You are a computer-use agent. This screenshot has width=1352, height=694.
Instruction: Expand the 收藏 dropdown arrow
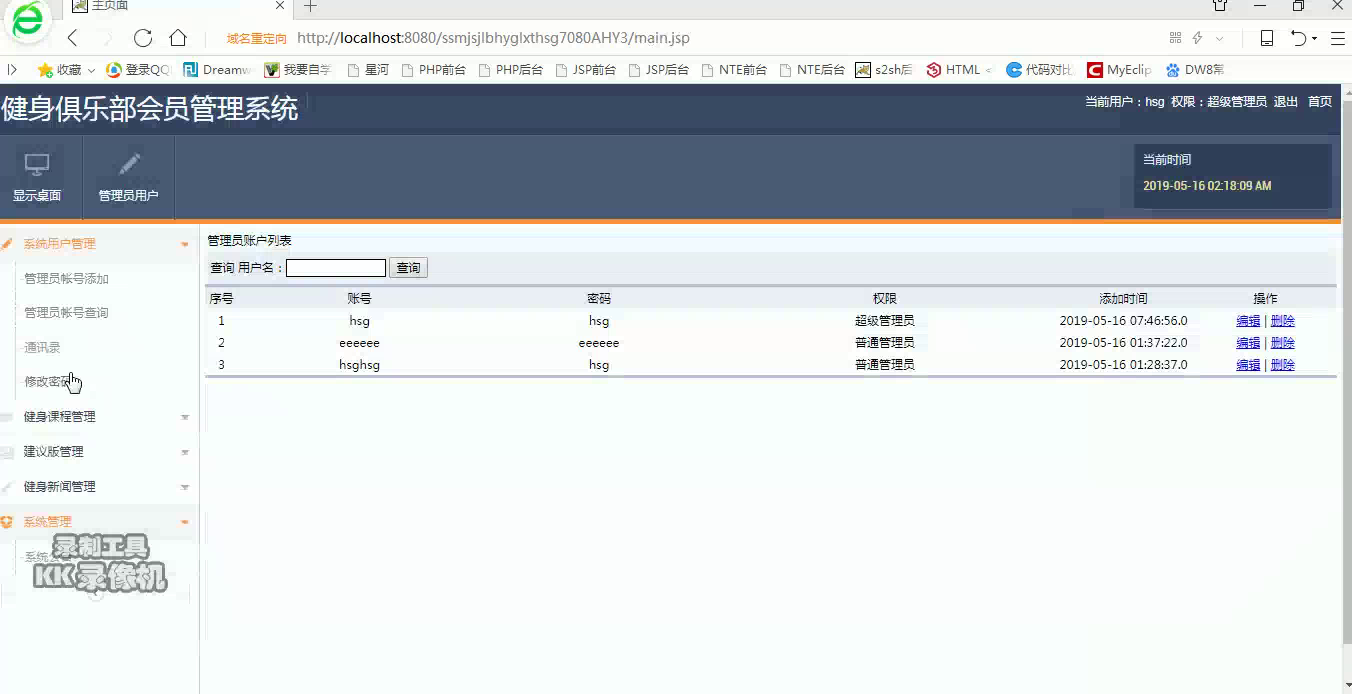pyautogui.click(x=91, y=70)
